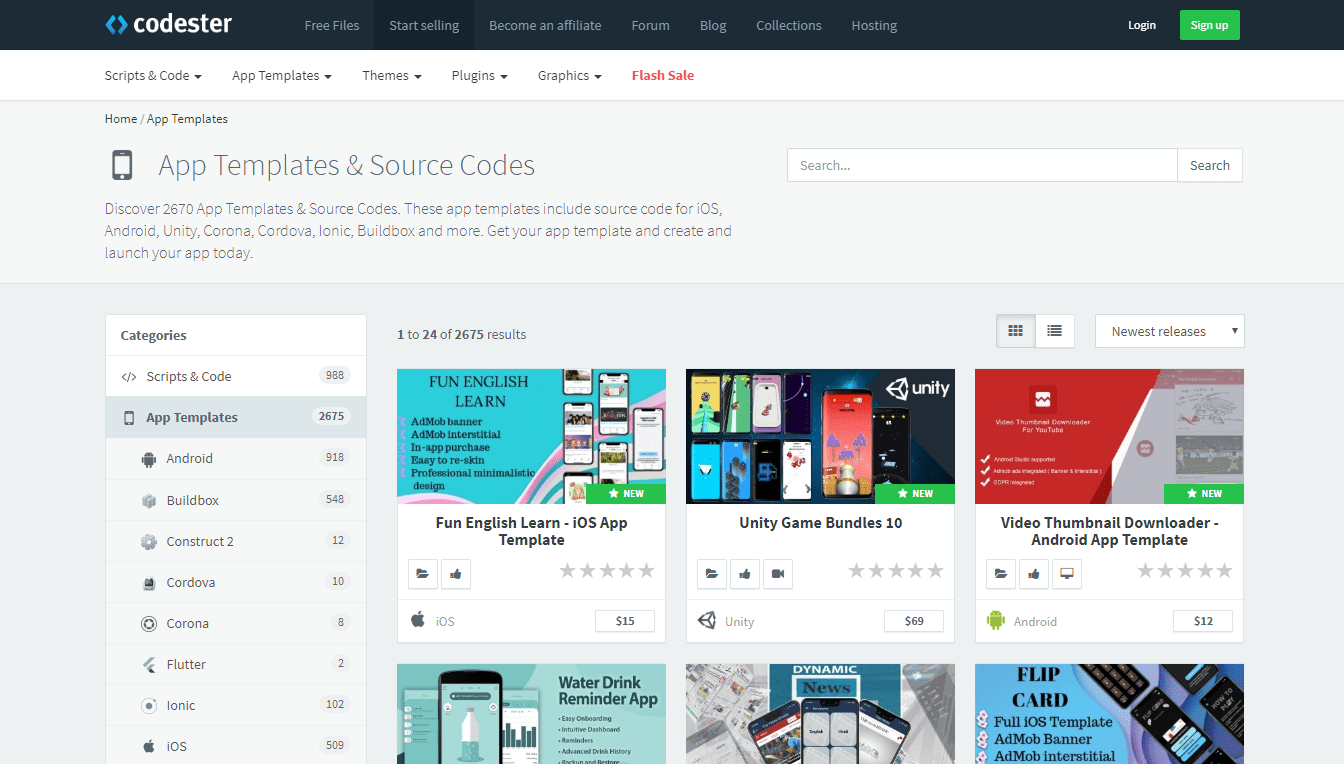Click the codester logo icon
1344x764 pixels.
point(116,25)
